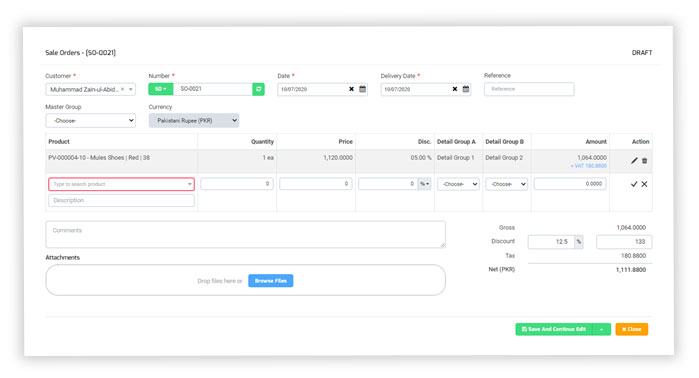Remove selected customer with small x icon

click(x=123, y=89)
